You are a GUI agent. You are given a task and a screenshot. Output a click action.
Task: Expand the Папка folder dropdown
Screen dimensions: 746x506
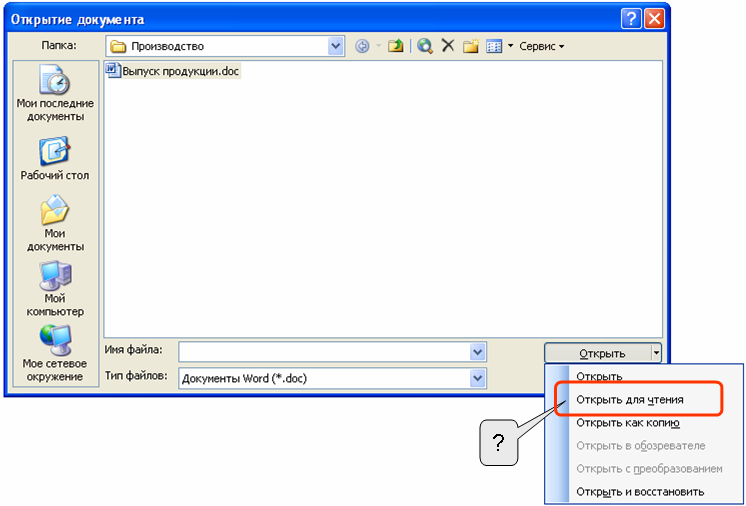click(335, 46)
